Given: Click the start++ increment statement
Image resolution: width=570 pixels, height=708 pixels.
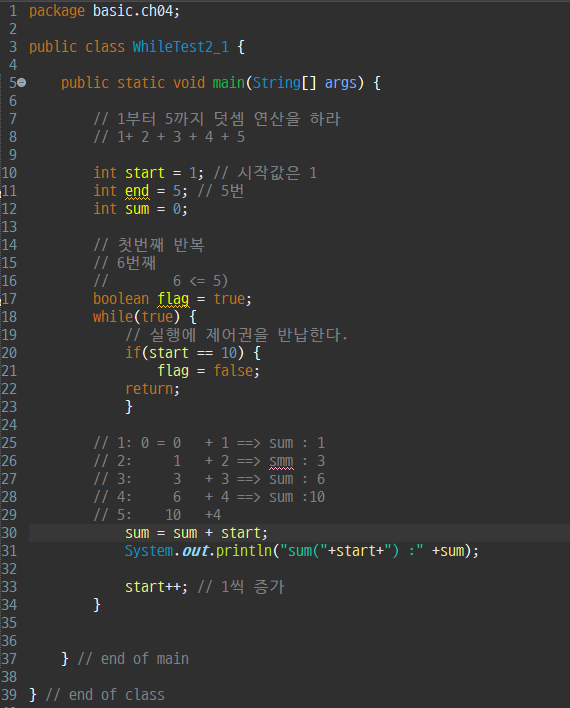Looking at the screenshot, I should (156, 587).
